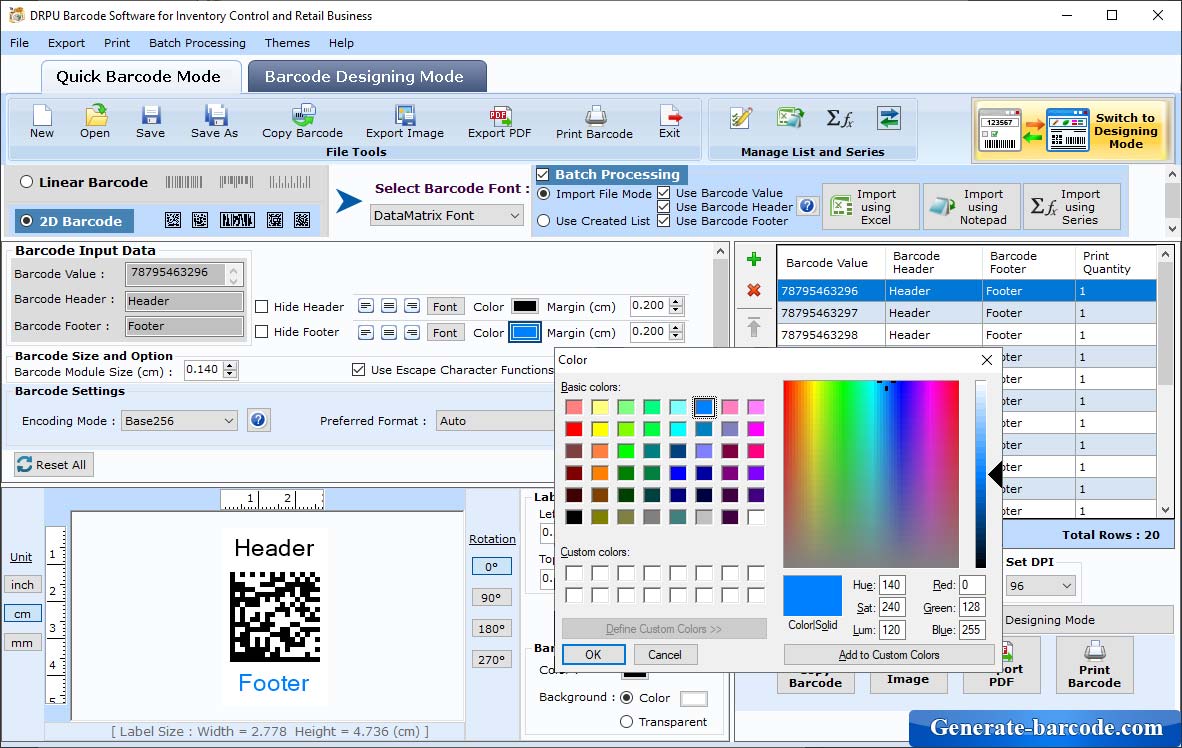This screenshot has height=748, width=1182.
Task: Click the Reset All button
Action: pyautogui.click(x=53, y=464)
